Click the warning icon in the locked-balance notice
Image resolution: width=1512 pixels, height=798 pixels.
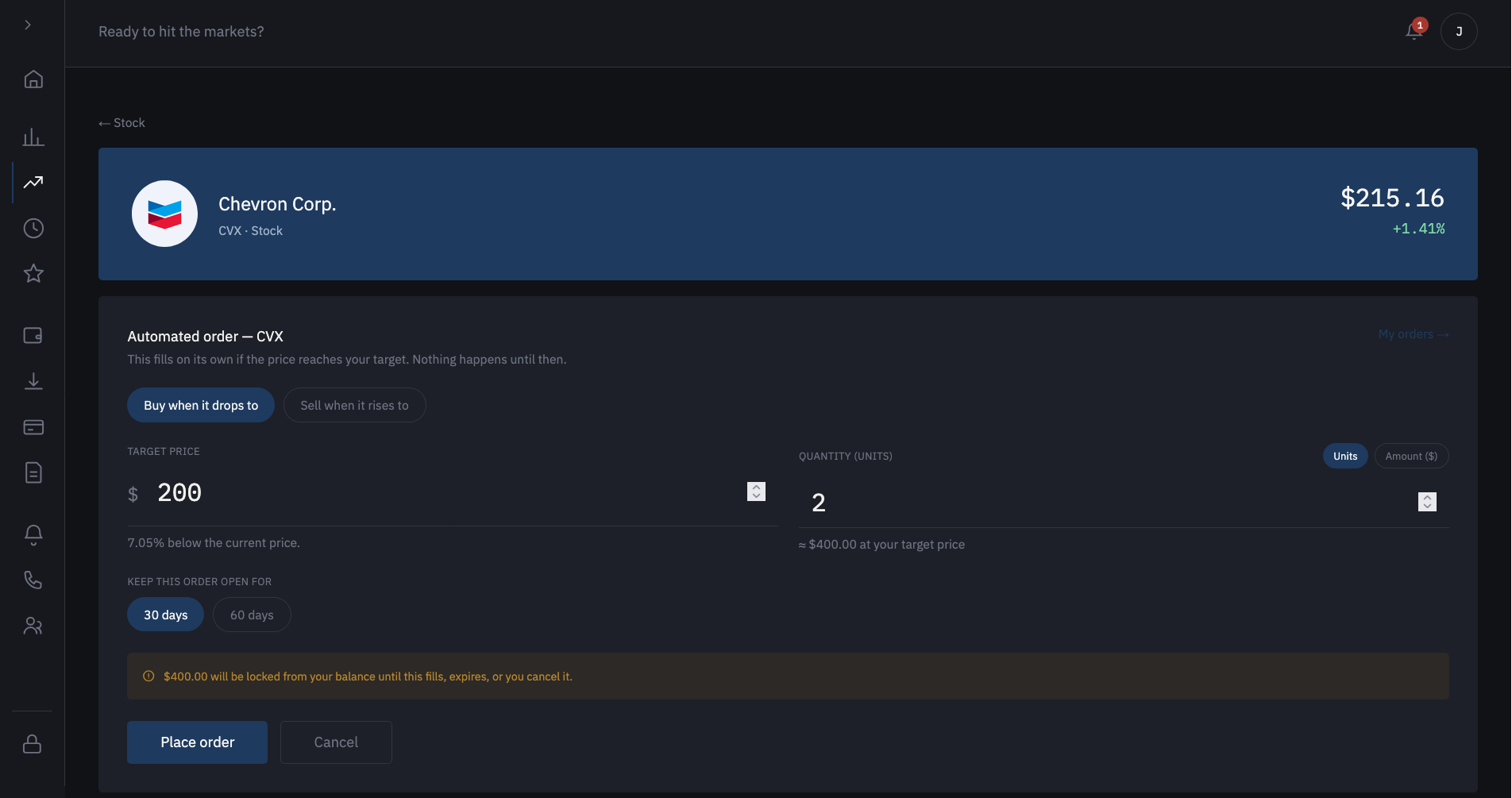(x=148, y=677)
